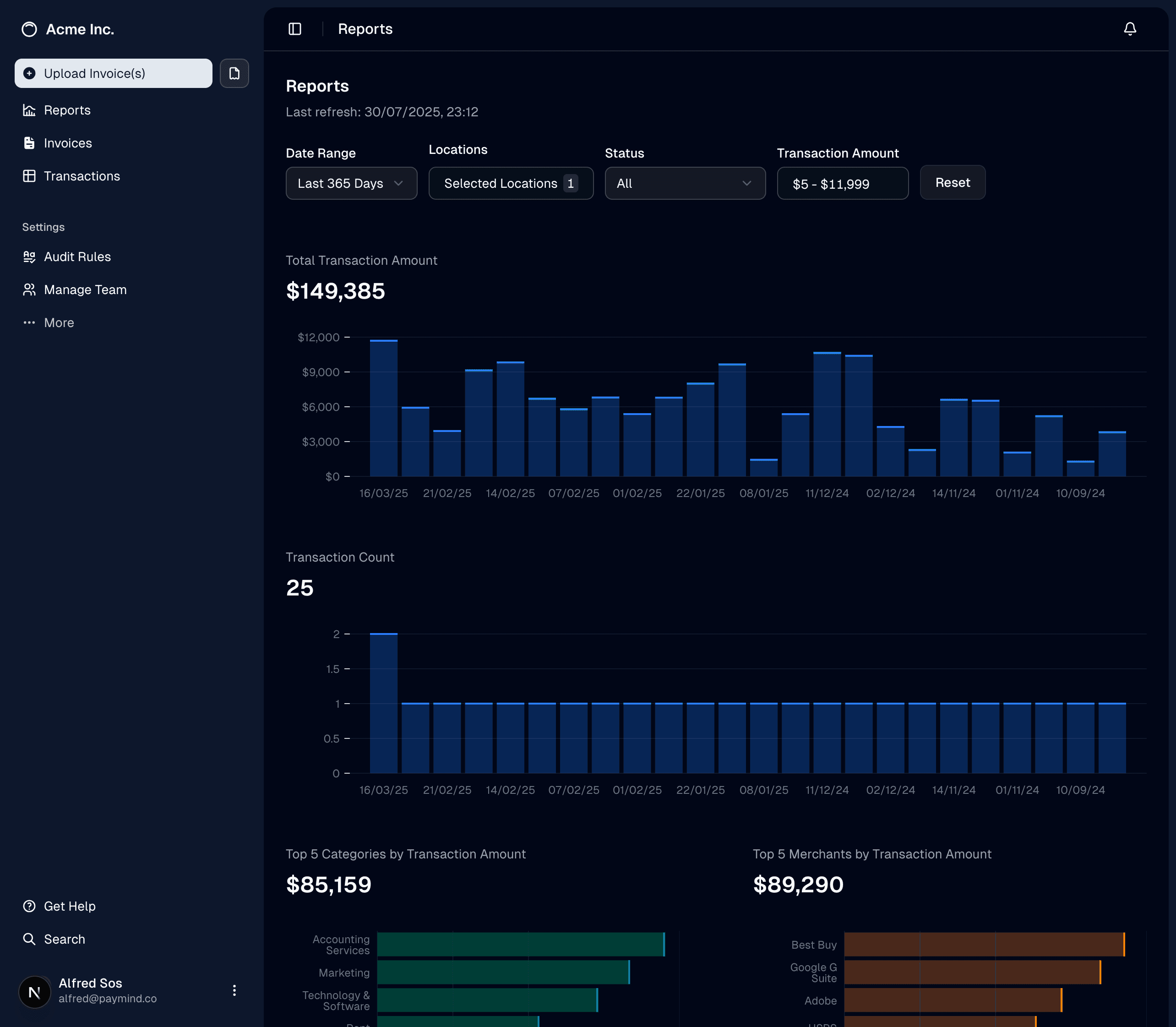Image resolution: width=1176 pixels, height=1027 pixels.
Task: Click the tallest 16/03/25 amount bar
Action: (383, 408)
